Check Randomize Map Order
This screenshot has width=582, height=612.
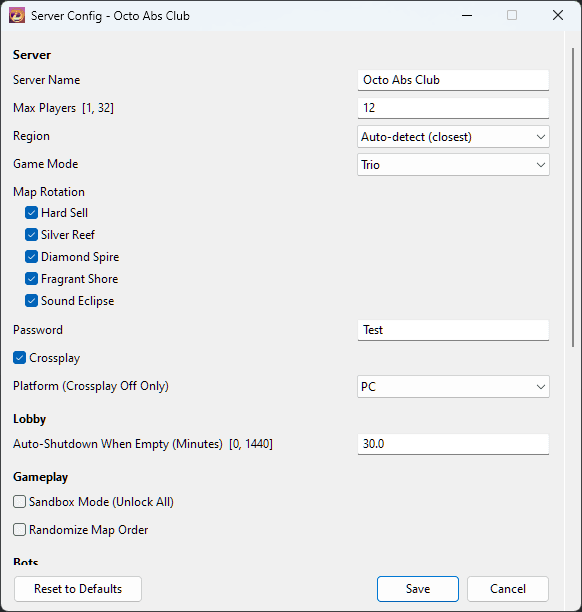pyautogui.click(x=20, y=530)
